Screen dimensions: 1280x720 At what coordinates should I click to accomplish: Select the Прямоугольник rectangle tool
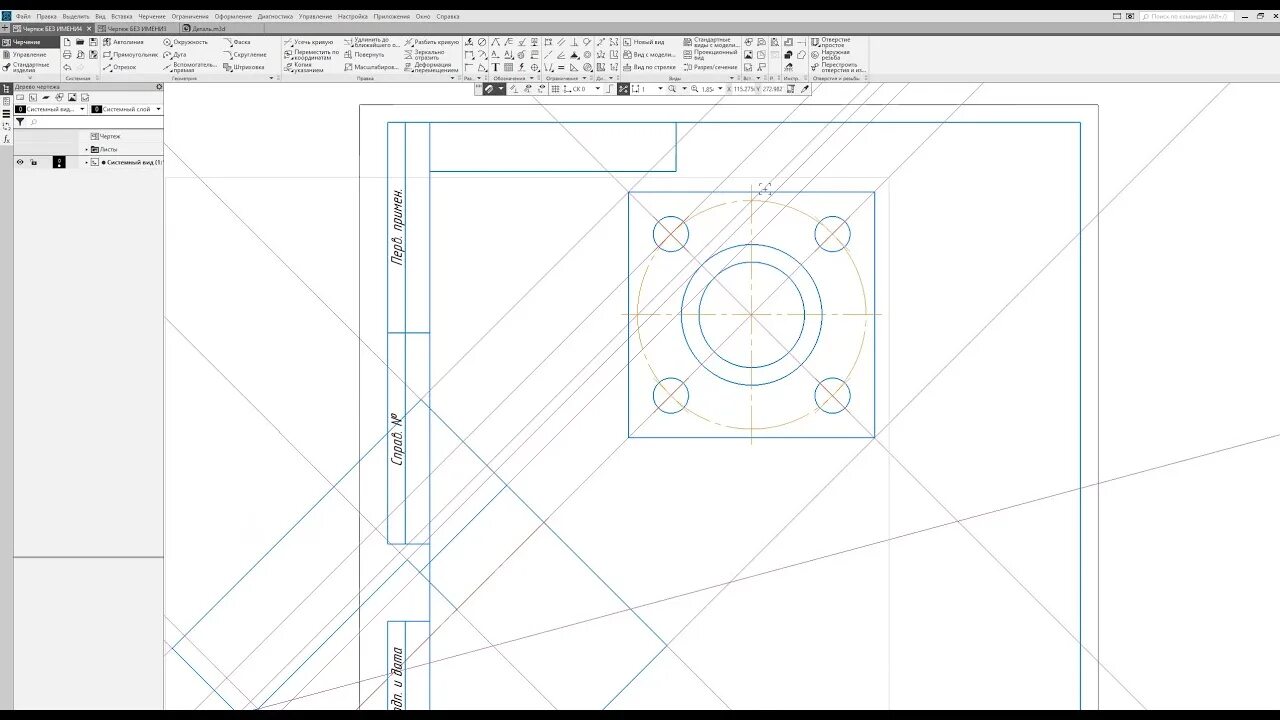(x=130, y=55)
